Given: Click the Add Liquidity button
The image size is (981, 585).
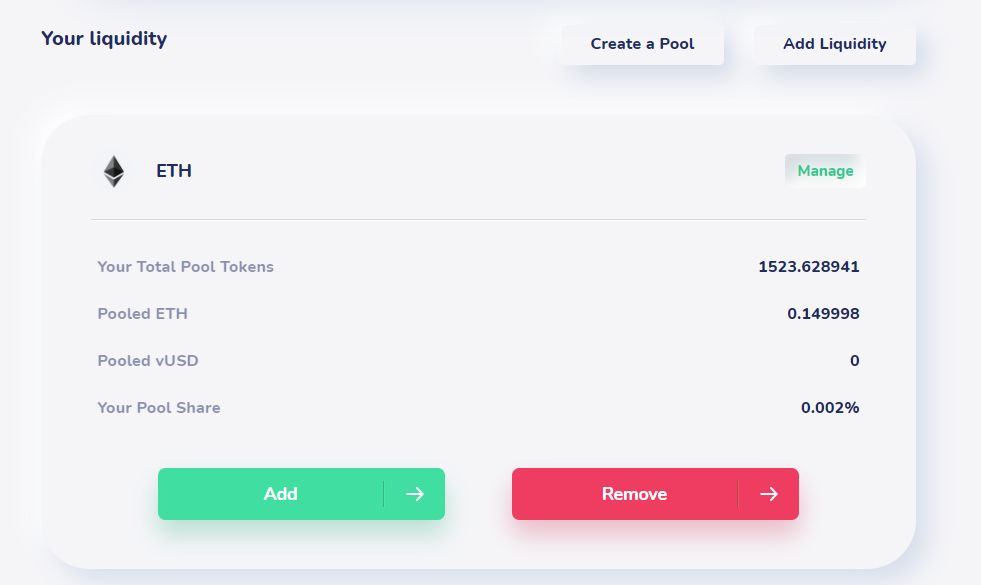Looking at the screenshot, I should click(835, 44).
